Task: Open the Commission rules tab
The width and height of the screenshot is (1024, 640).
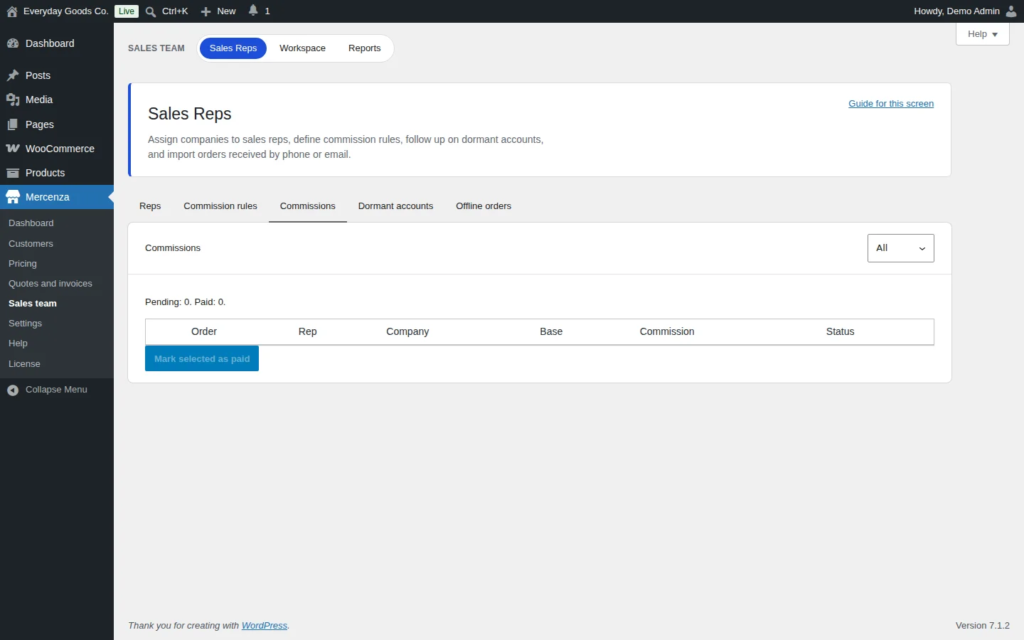Action: [220, 206]
